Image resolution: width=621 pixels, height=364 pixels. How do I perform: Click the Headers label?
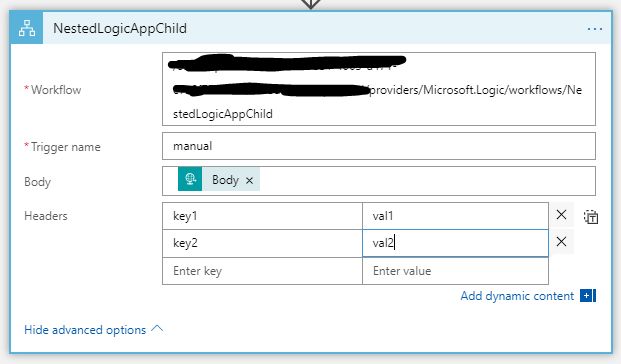tap(46, 216)
